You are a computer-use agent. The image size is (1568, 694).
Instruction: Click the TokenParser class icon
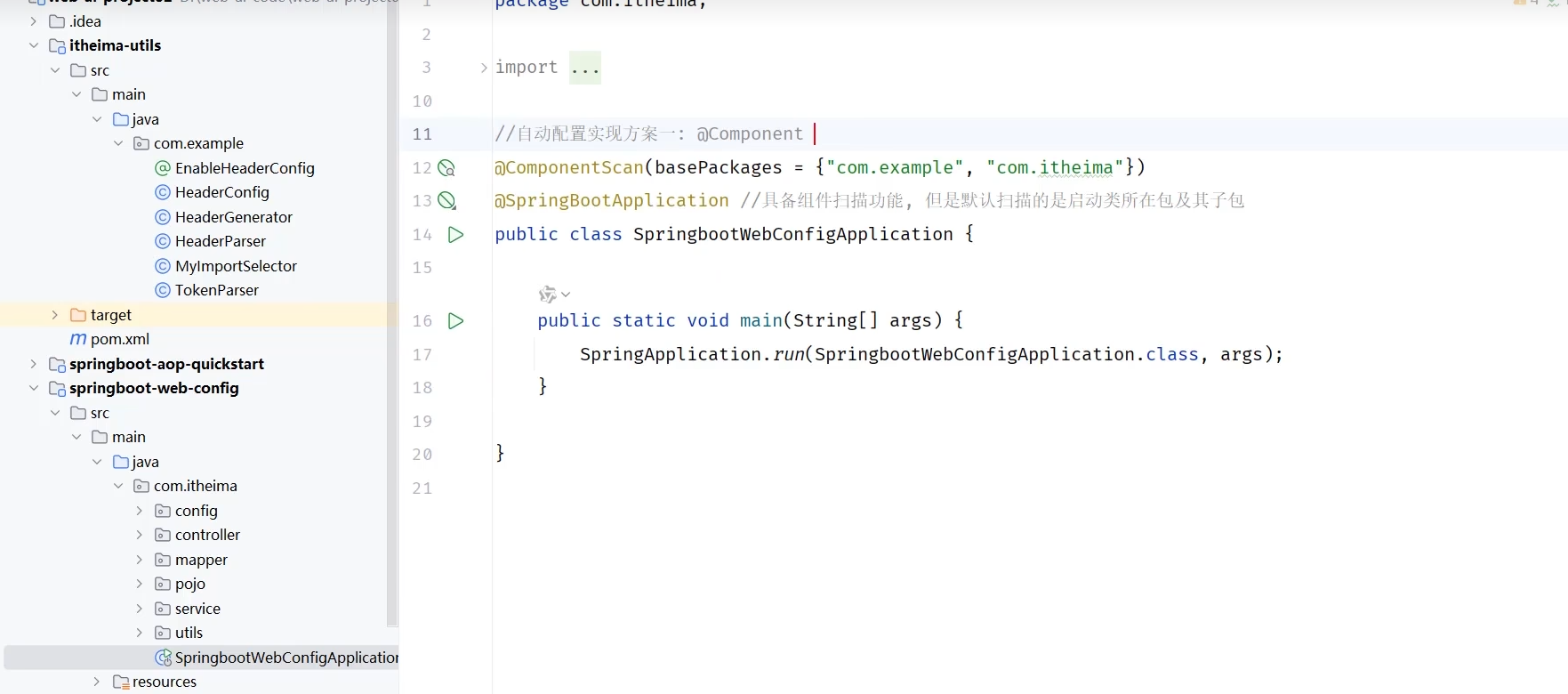163,290
